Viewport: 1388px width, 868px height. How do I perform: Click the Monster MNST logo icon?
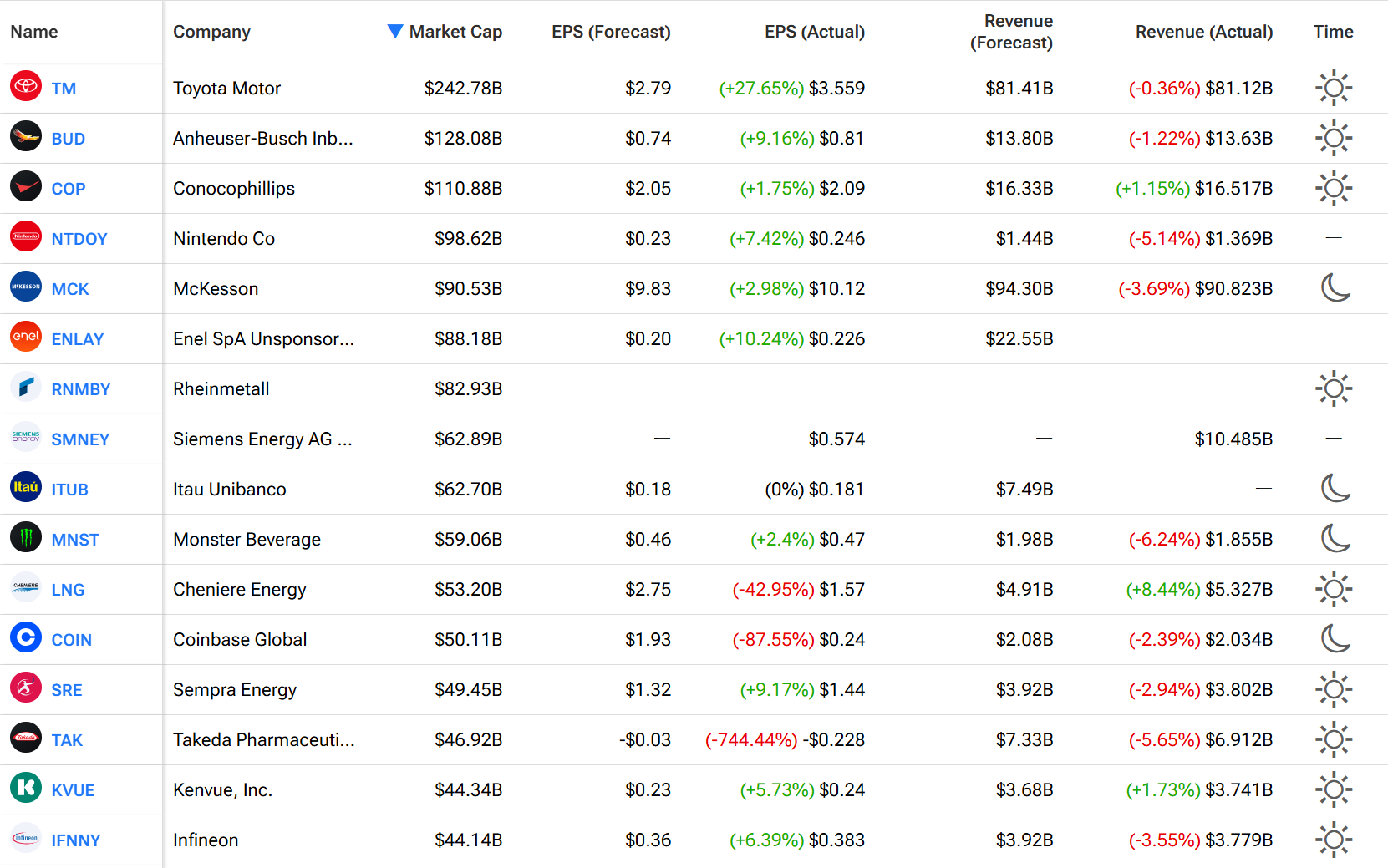[x=26, y=537]
